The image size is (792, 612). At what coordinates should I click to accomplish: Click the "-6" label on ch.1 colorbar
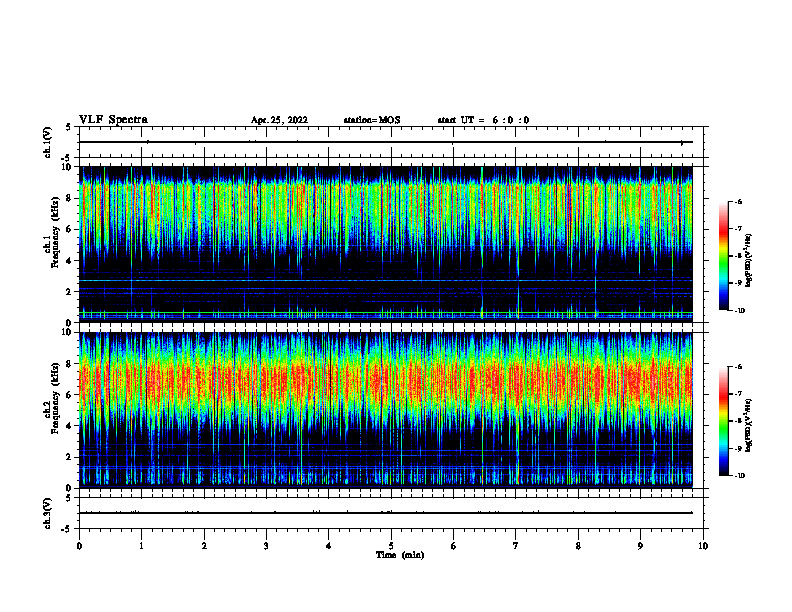click(738, 201)
